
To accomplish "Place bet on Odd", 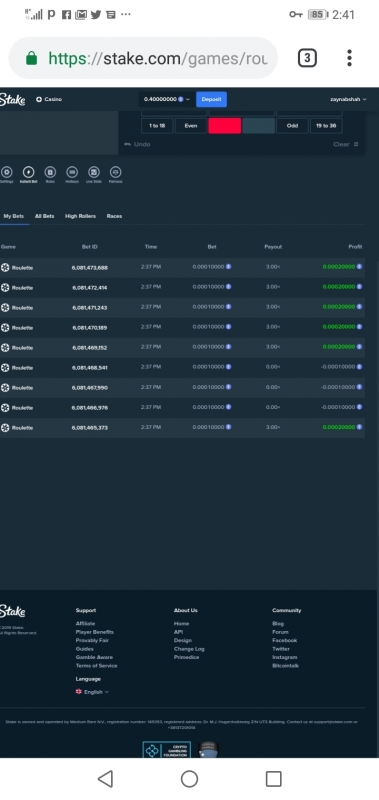I will (292, 126).
